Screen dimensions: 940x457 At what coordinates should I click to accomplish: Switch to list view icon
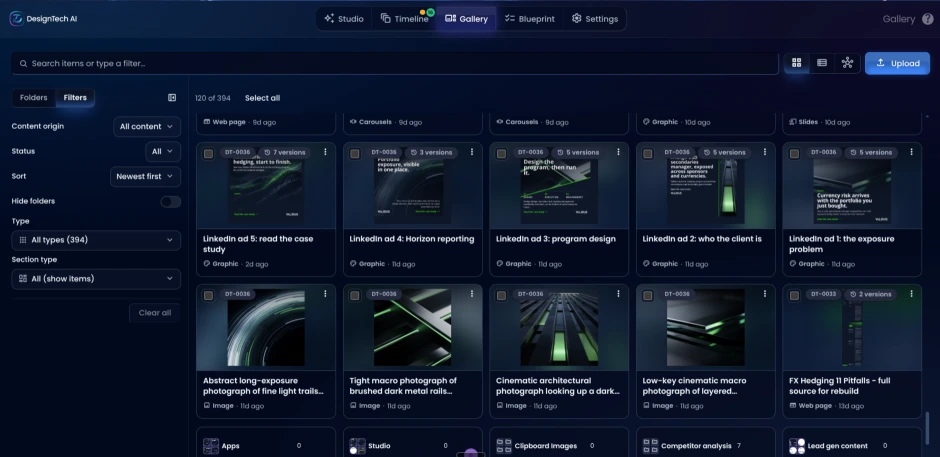point(822,63)
